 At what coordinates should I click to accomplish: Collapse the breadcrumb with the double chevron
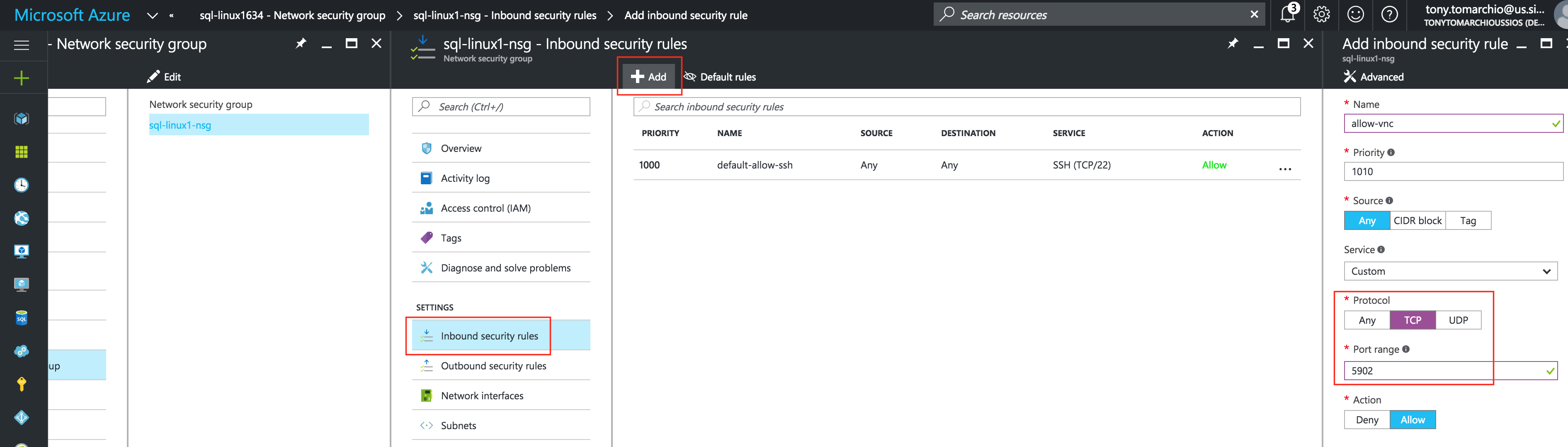pyautogui.click(x=172, y=15)
